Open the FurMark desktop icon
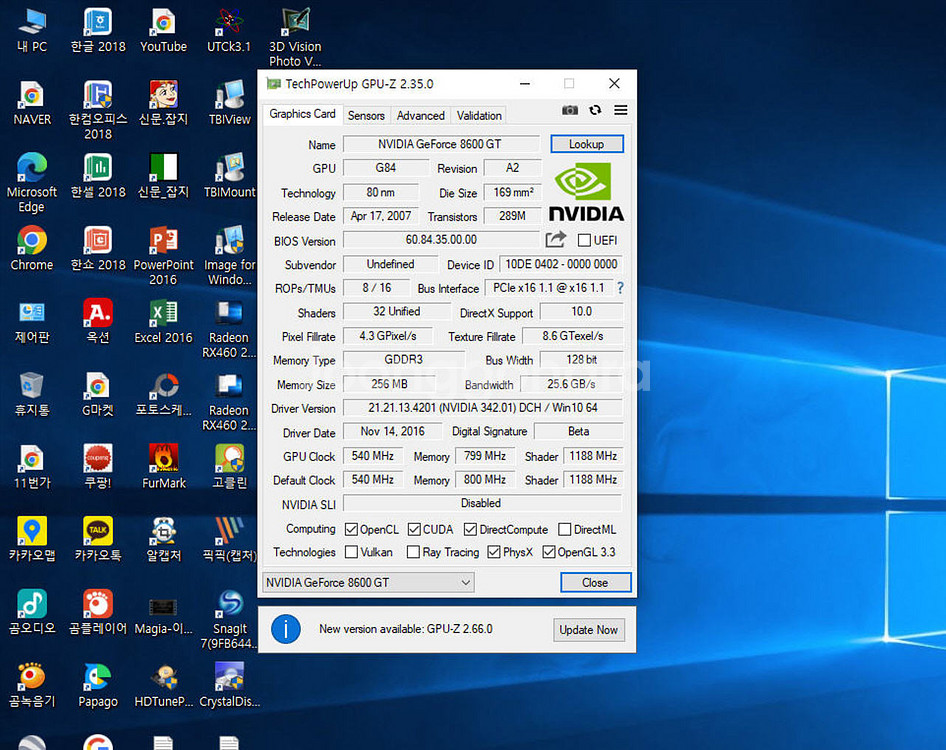 [x=163, y=466]
